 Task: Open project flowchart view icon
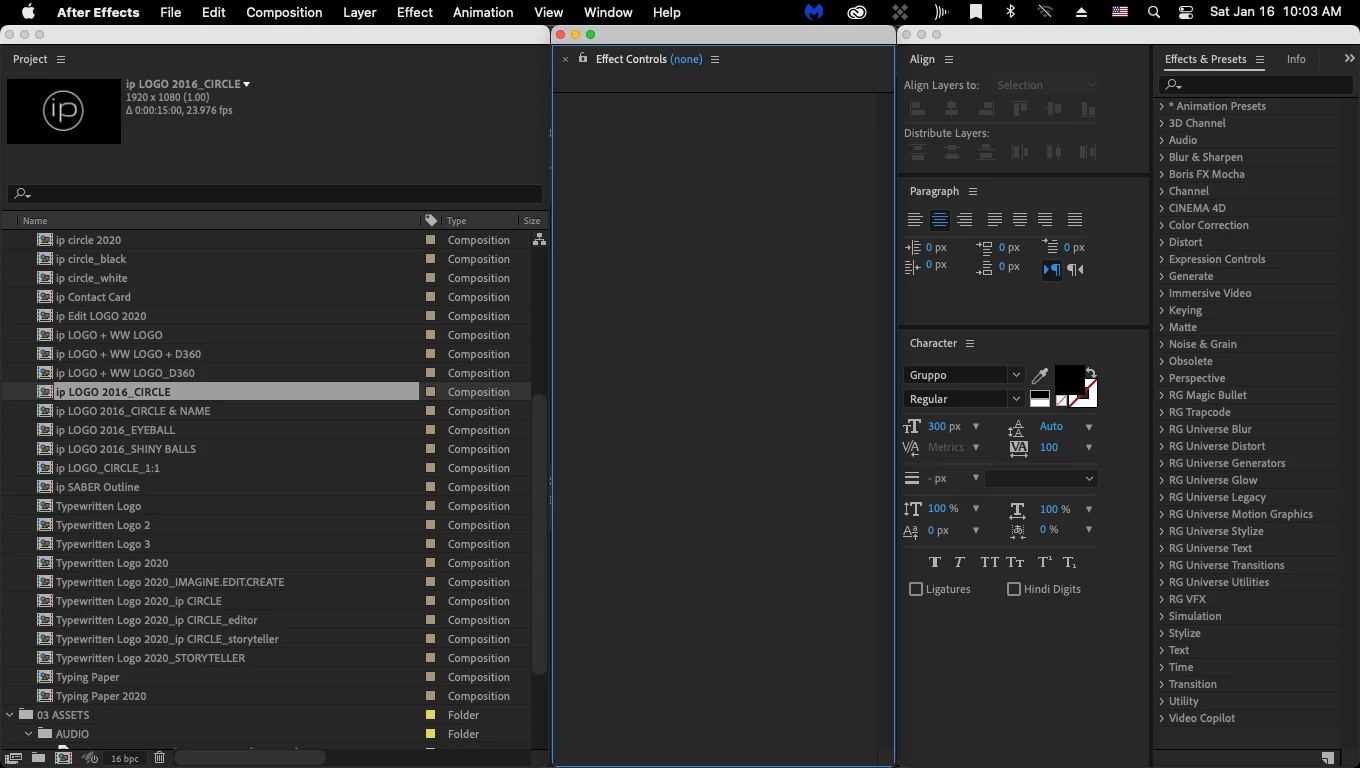point(539,240)
